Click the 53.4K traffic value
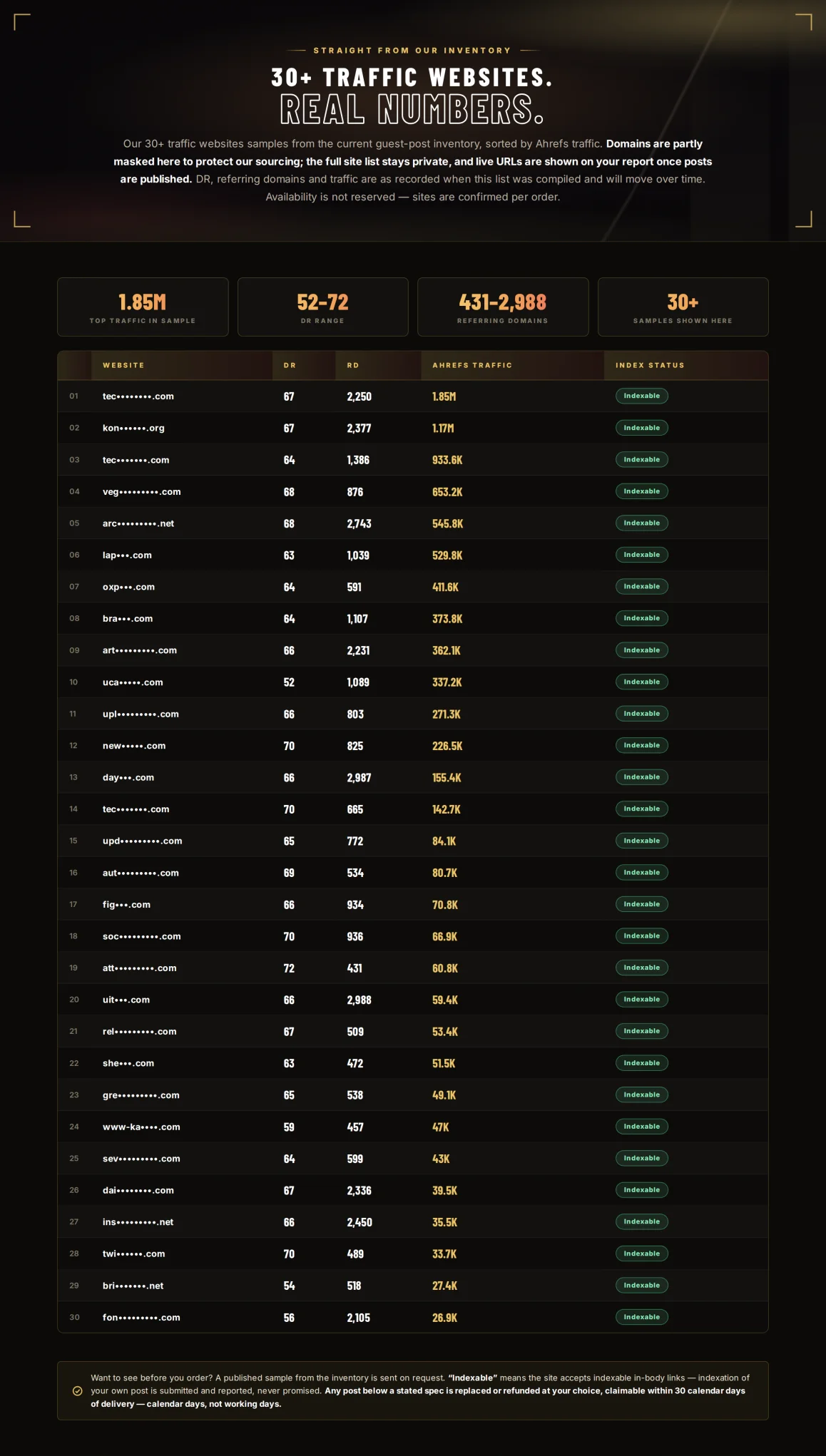Image resolution: width=826 pixels, height=1456 pixels. pyautogui.click(x=445, y=1032)
